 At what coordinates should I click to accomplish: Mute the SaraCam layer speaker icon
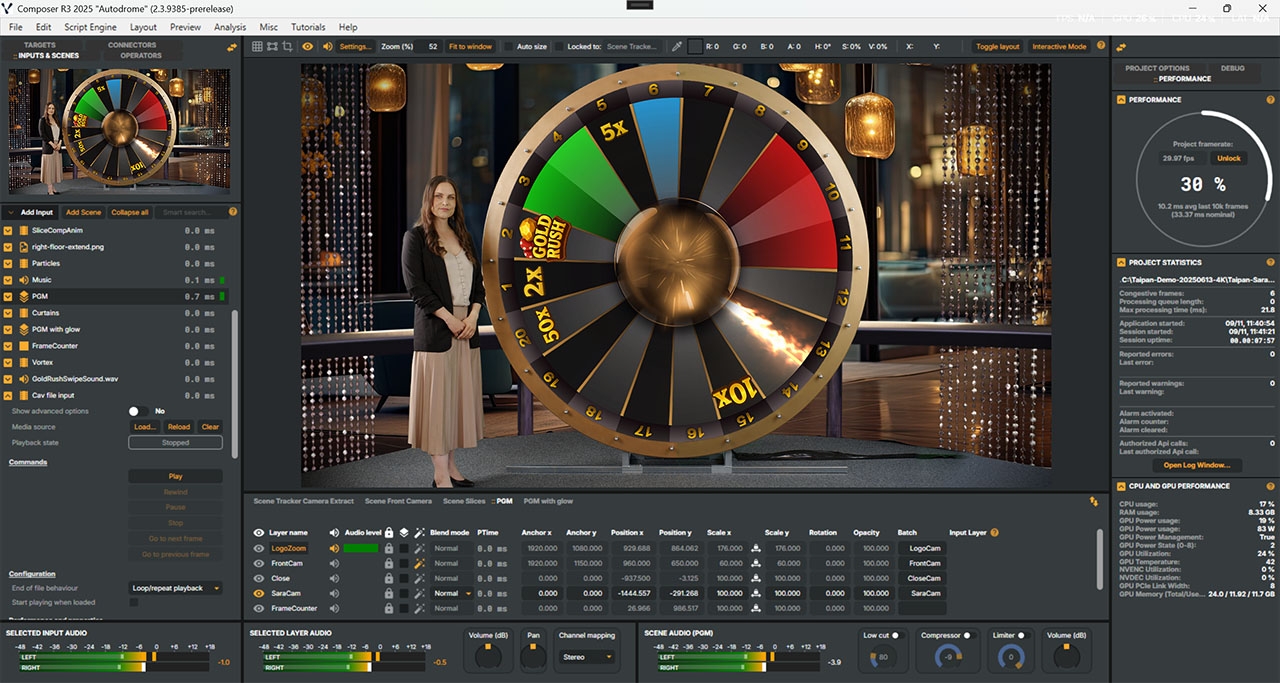coord(334,593)
